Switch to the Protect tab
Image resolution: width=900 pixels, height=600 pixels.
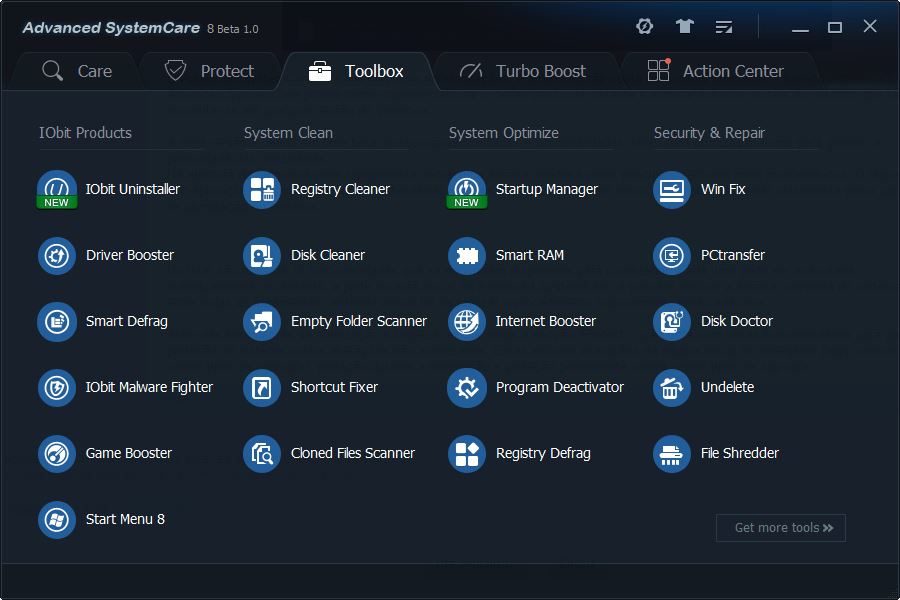tap(209, 71)
